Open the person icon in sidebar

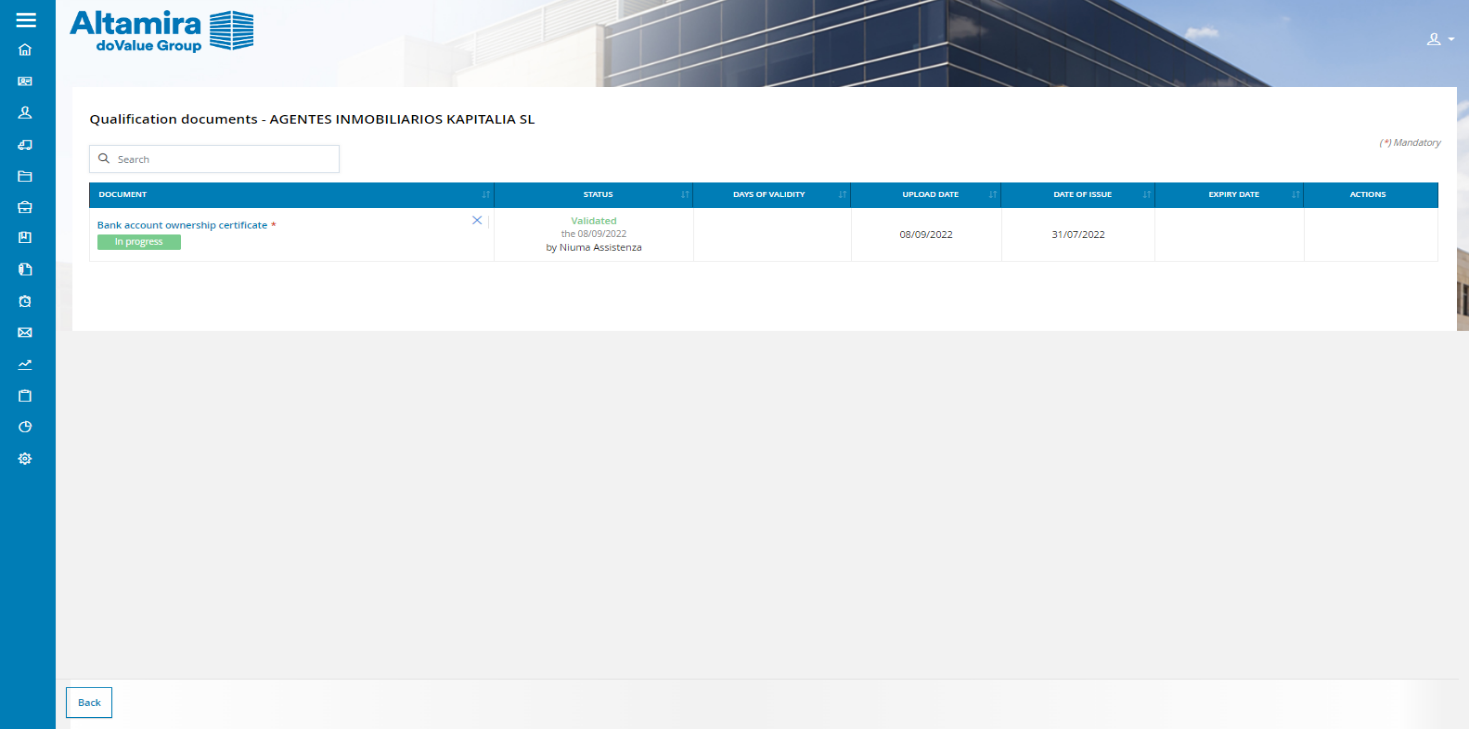25,112
